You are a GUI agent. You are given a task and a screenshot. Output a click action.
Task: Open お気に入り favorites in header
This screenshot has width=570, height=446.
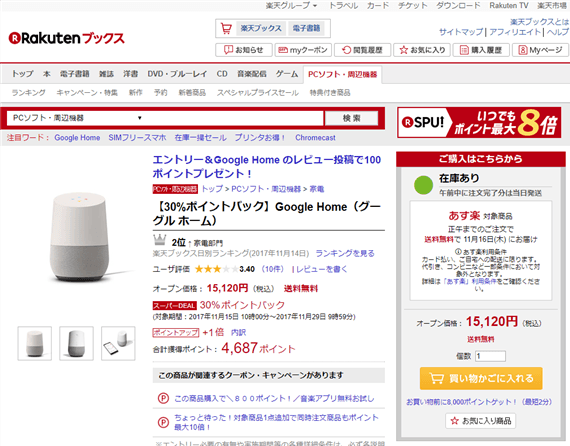click(422, 50)
